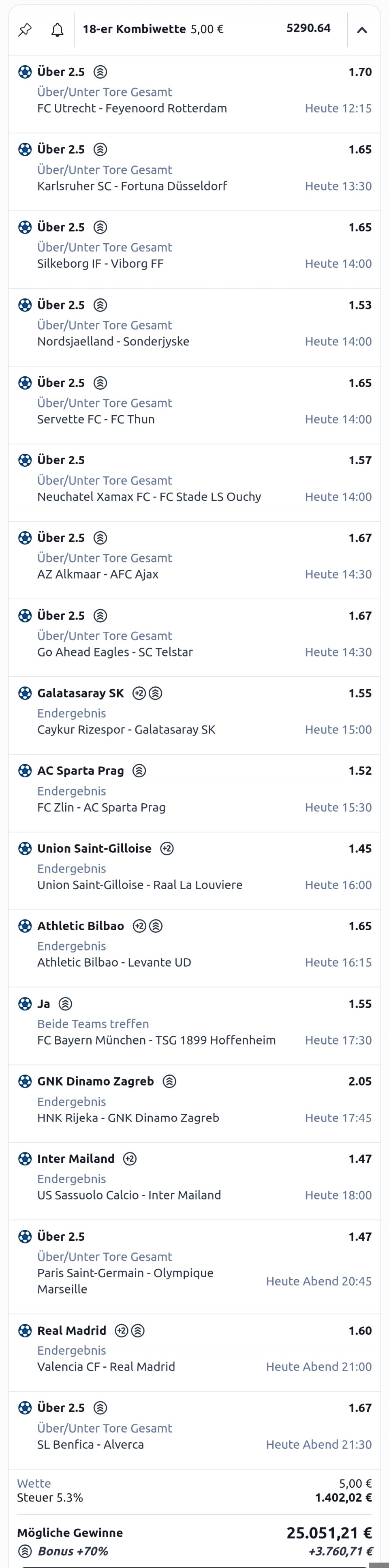
Task: Click the 18-er Kombiwette title
Action: 135,29
